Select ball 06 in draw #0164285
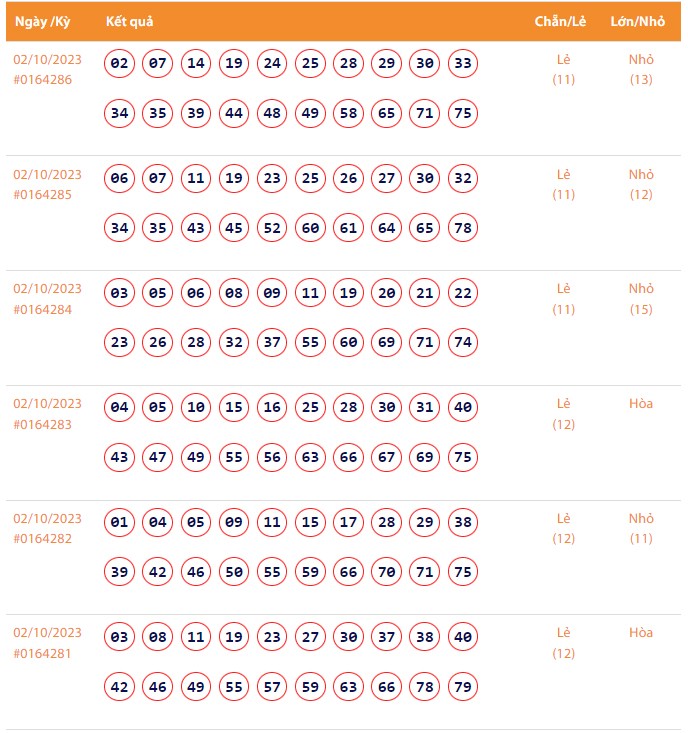688x733 pixels. click(x=120, y=179)
